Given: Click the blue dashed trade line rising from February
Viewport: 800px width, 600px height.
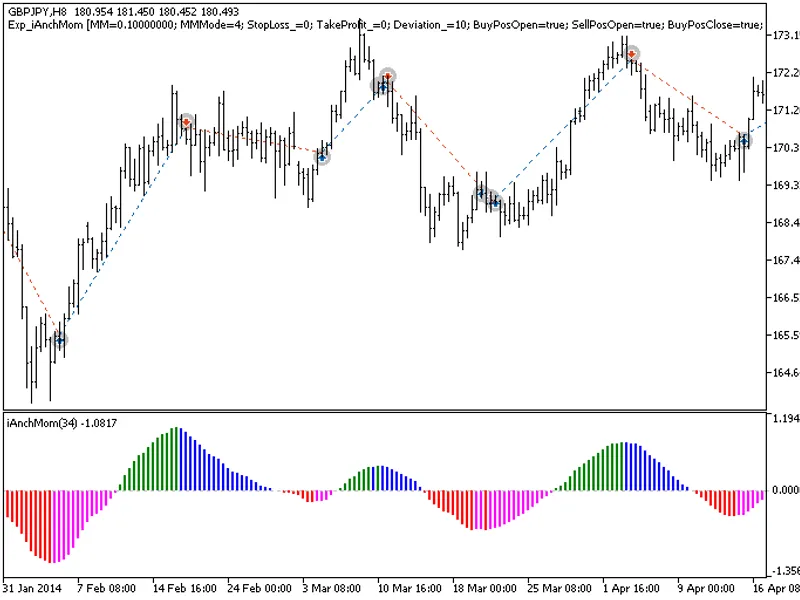Looking at the screenshot, I should 122,232.
